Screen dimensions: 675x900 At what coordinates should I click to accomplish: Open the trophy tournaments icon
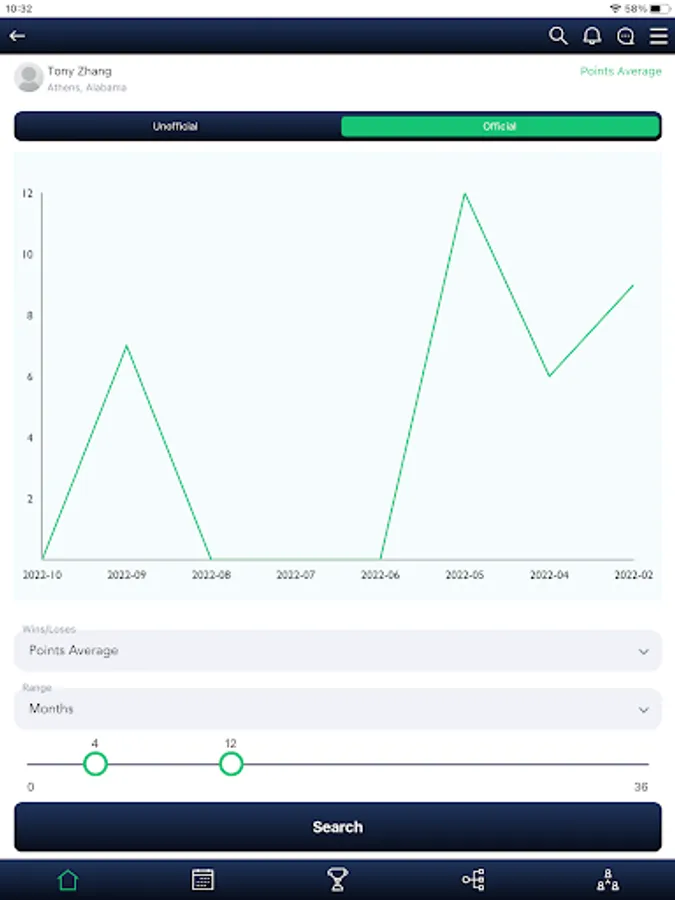click(338, 880)
